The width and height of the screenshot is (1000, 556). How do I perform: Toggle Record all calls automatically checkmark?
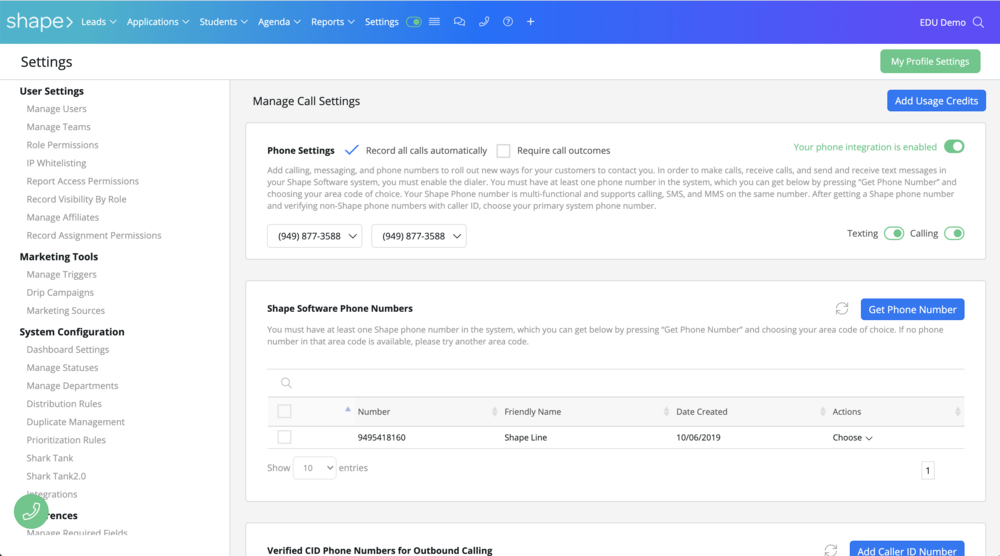tap(351, 150)
